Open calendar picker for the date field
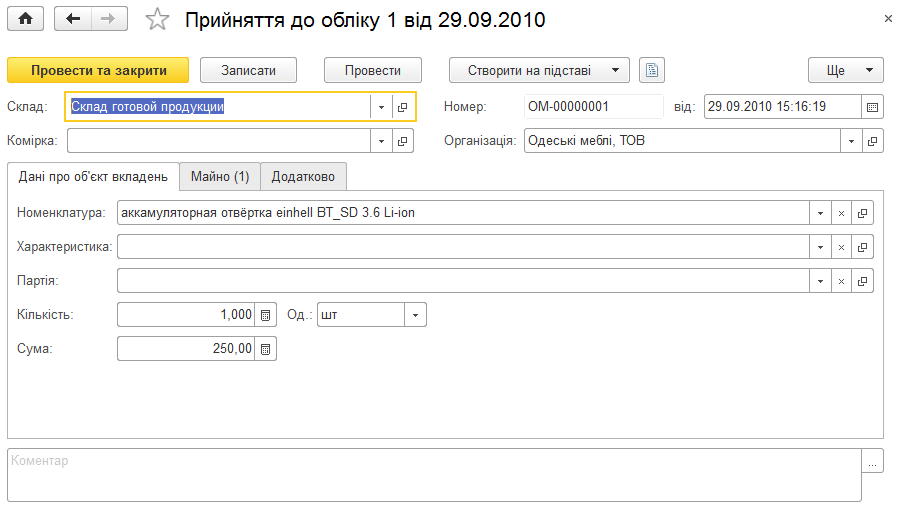Viewport: 897px width, 508px height. point(872,107)
